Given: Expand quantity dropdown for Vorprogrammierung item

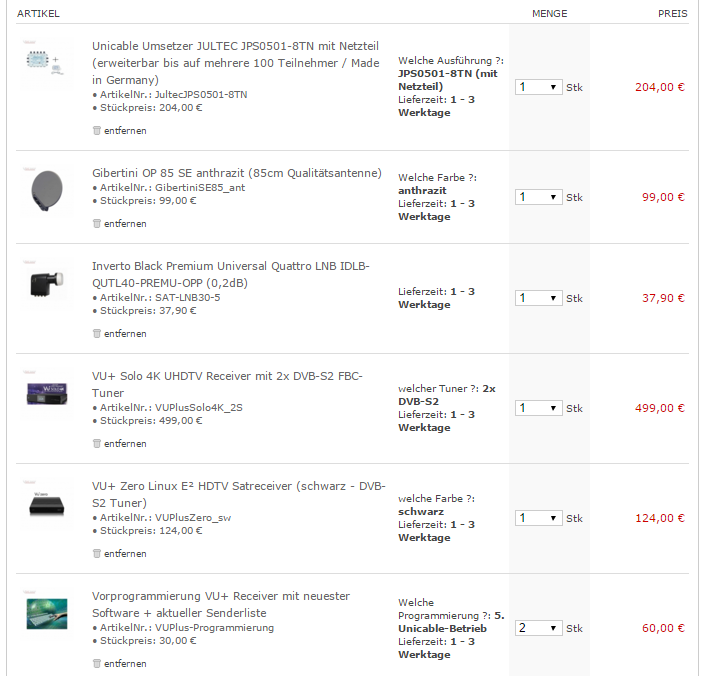Looking at the screenshot, I should click(539, 628).
